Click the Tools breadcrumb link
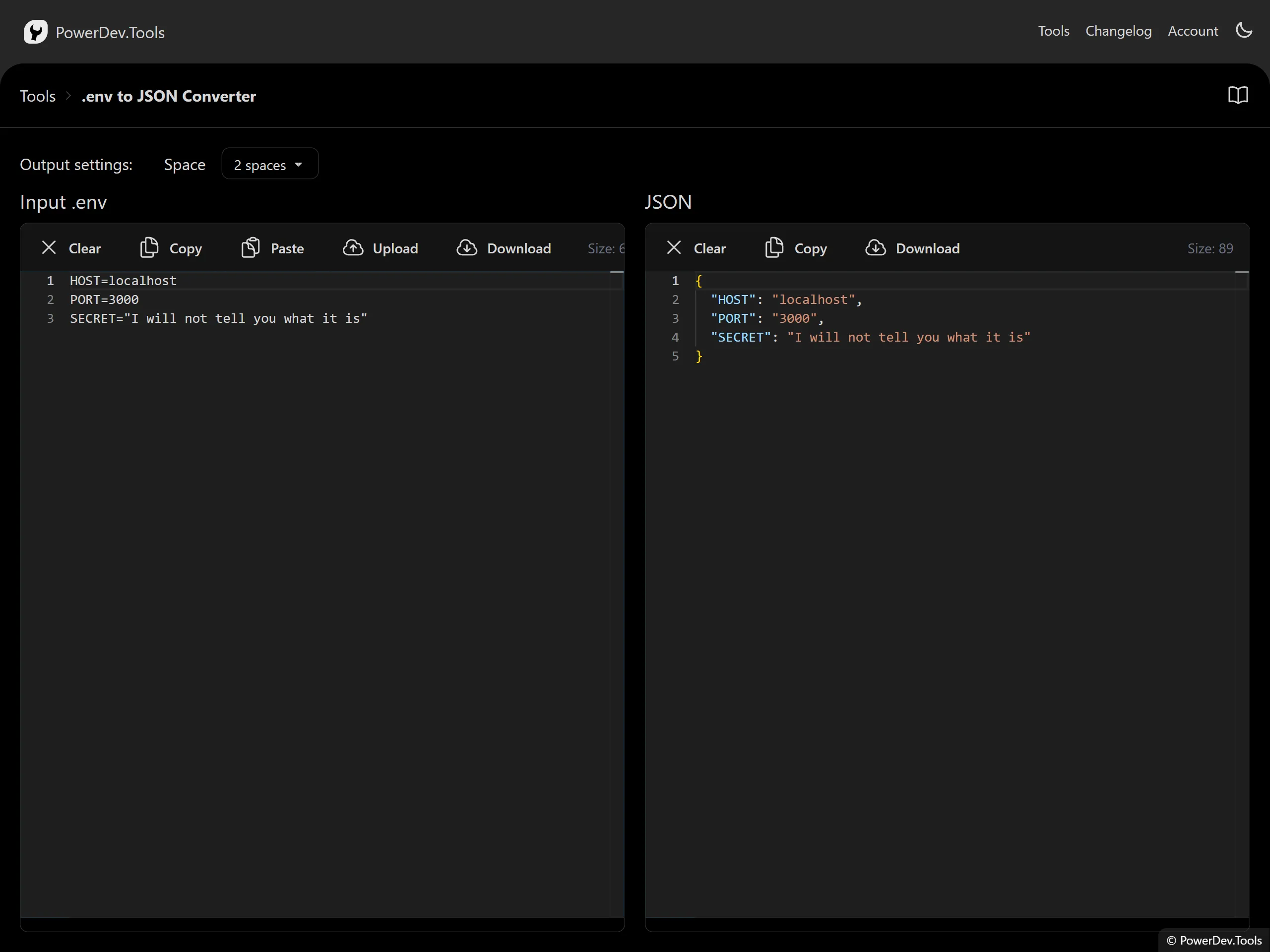Viewport: 1270px width, 952px height. [38, 96]
